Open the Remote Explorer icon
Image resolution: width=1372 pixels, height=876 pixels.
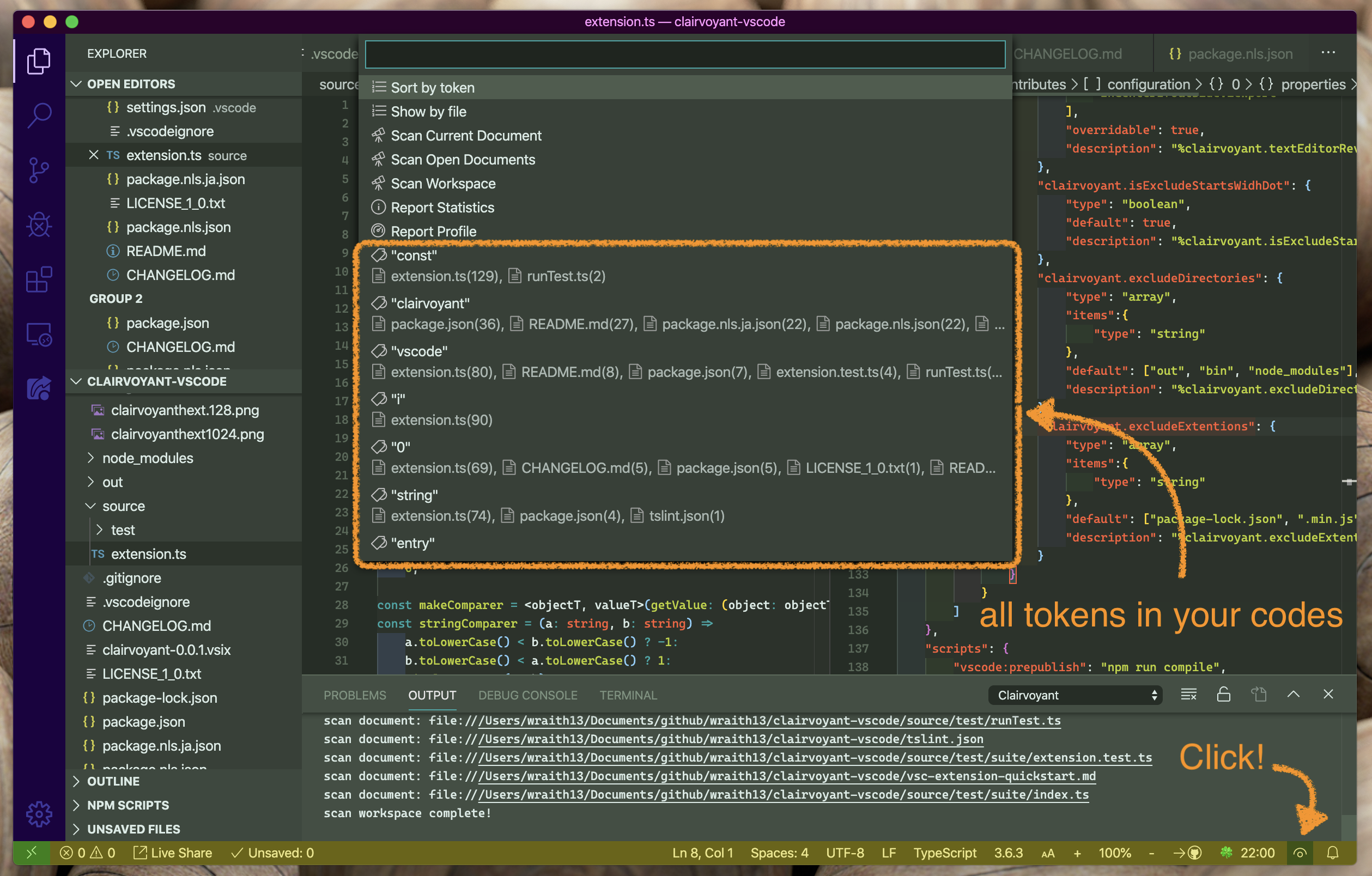point(39,334)
